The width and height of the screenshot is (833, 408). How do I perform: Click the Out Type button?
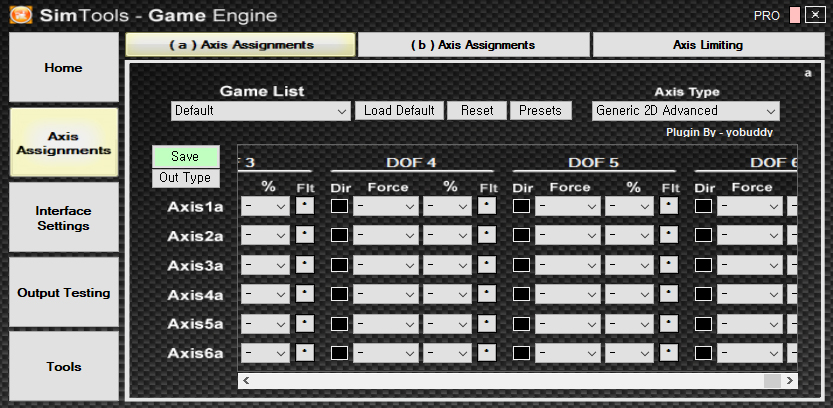tap(185, 177)
